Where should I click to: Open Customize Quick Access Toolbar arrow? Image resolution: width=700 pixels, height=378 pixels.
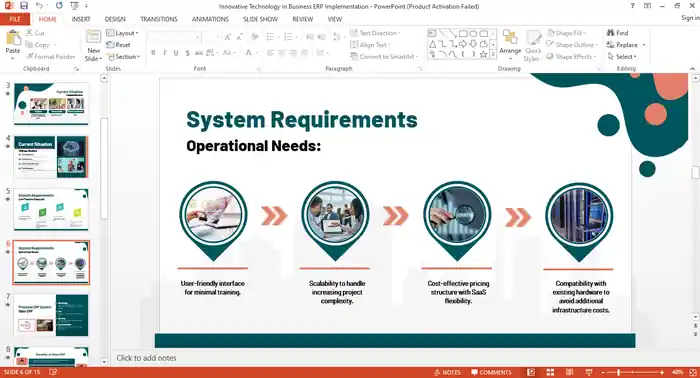point(86,6)
